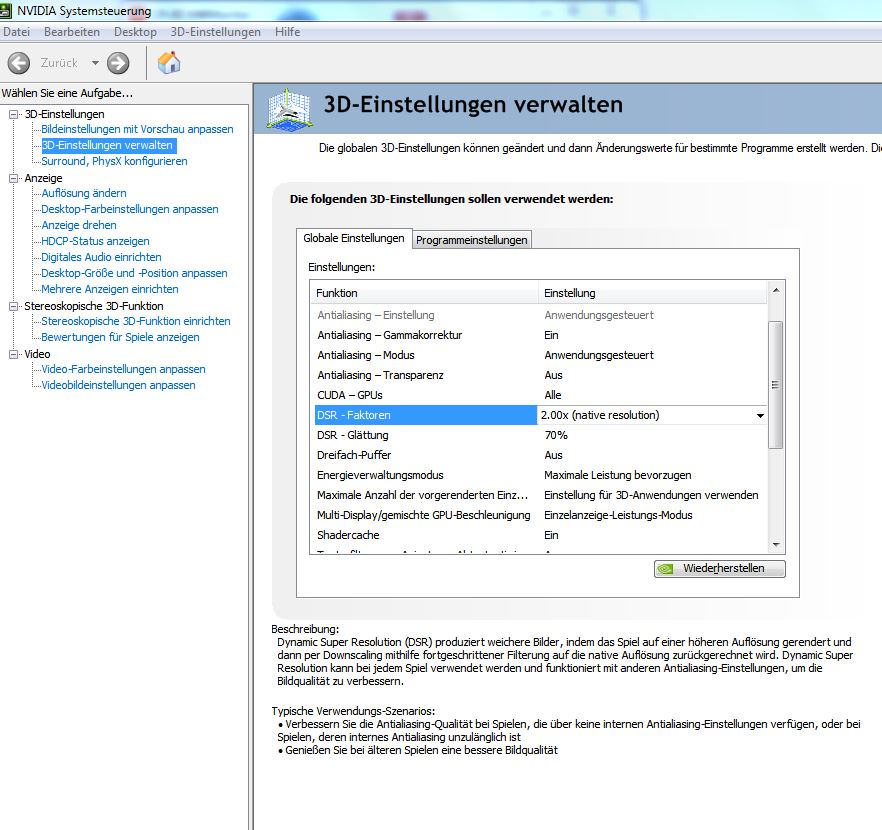Open Surround, PhysX konfigurieren
The image size is (882, 830).
[114, 161]
